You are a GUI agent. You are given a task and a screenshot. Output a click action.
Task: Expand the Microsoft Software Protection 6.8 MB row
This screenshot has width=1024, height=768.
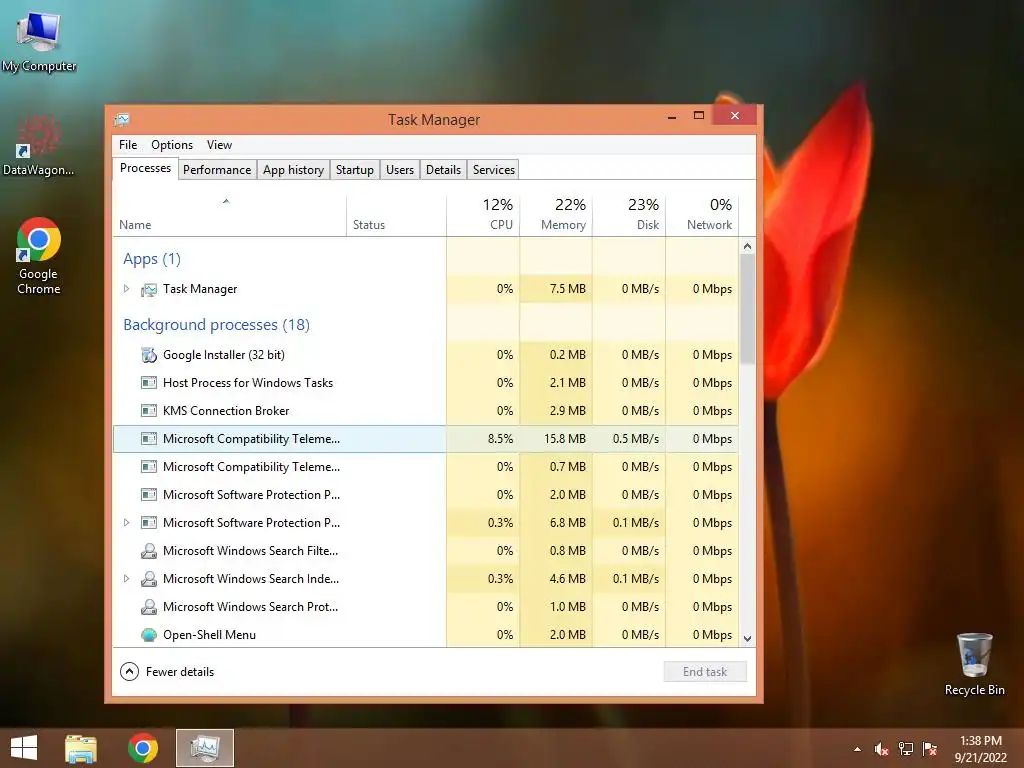pyautogui.click(x=127, y=522)
